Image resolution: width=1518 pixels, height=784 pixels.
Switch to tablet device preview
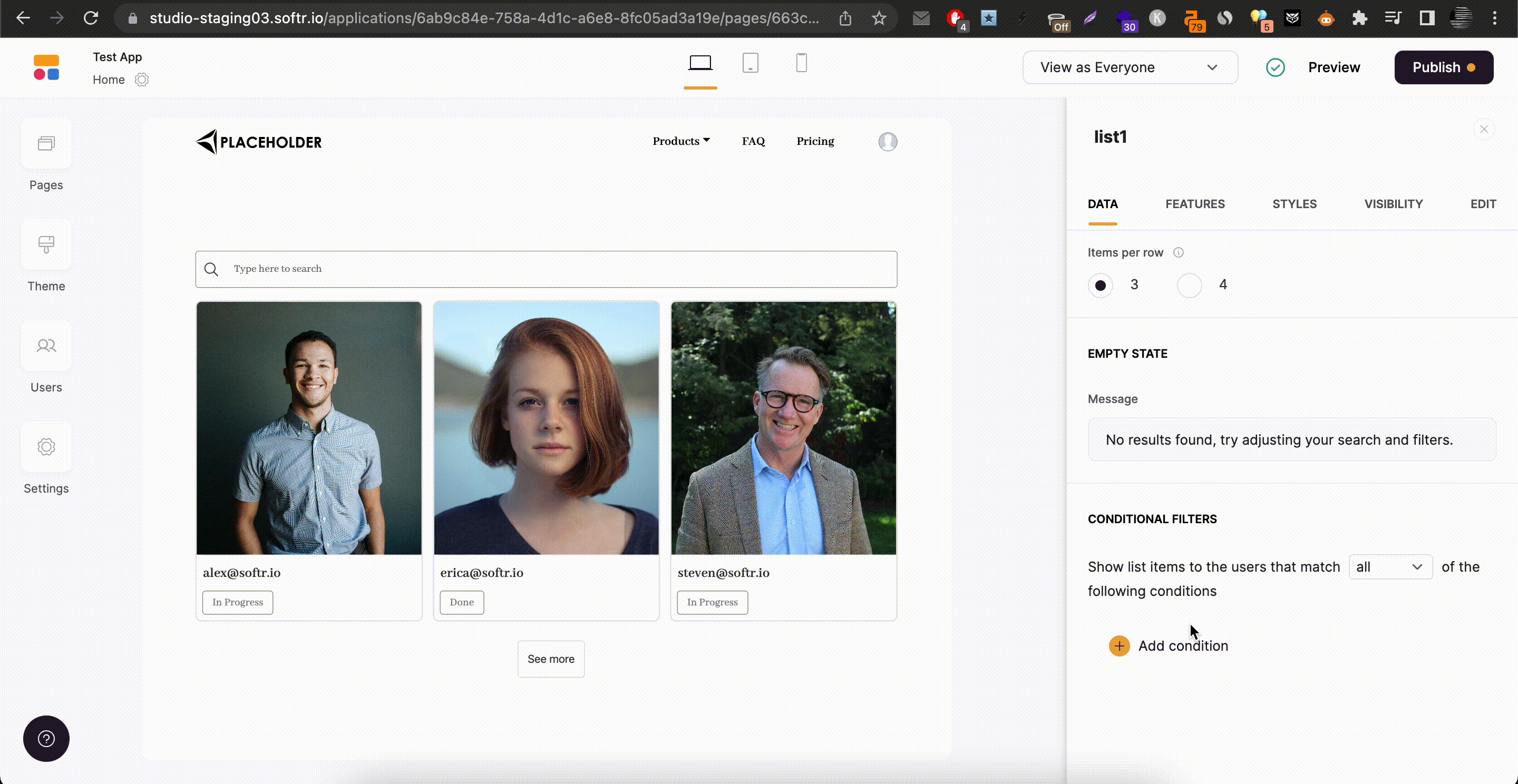pos(750,63)
